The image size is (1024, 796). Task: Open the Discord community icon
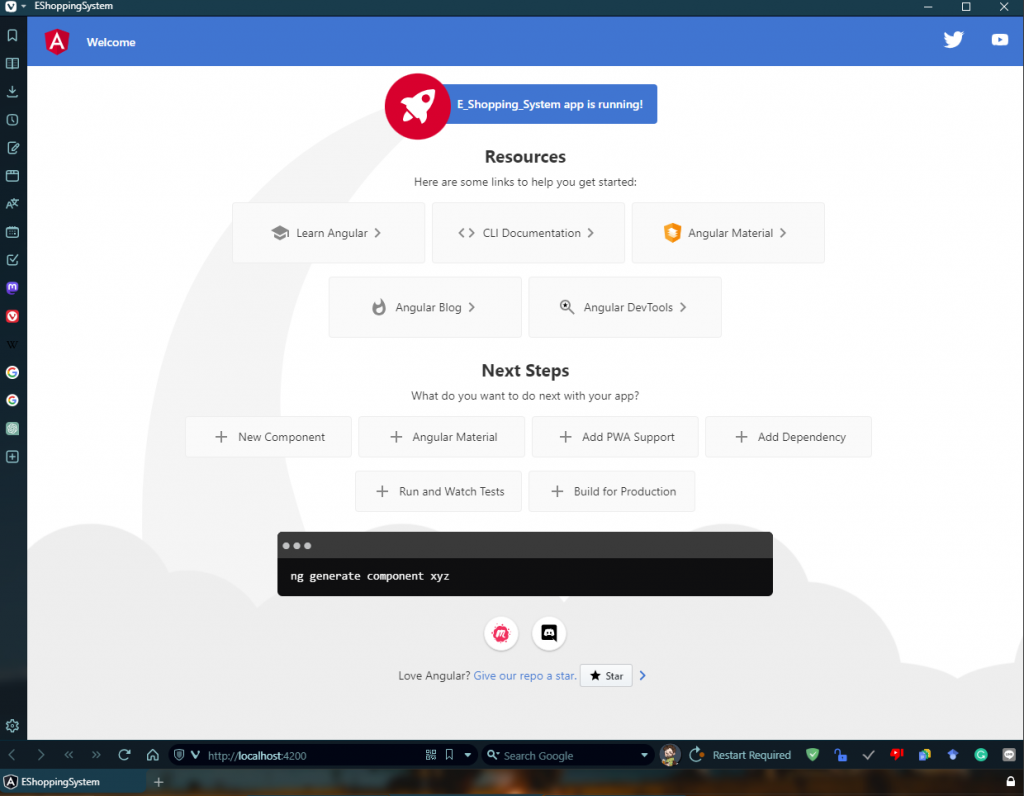[549, 633]
